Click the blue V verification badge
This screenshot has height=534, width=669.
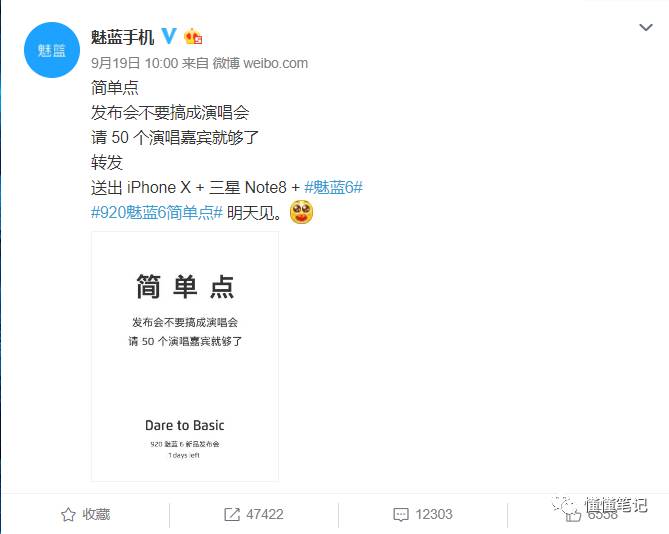point(169,36)
